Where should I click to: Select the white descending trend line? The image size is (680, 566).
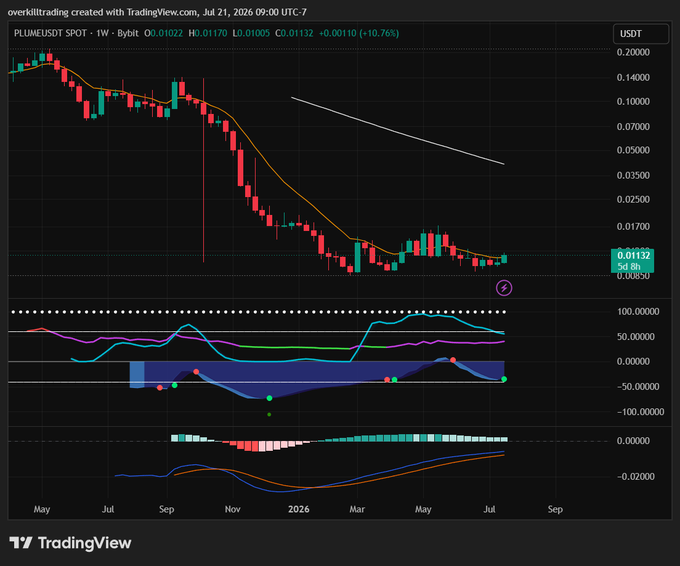click(x=398, y=131)
